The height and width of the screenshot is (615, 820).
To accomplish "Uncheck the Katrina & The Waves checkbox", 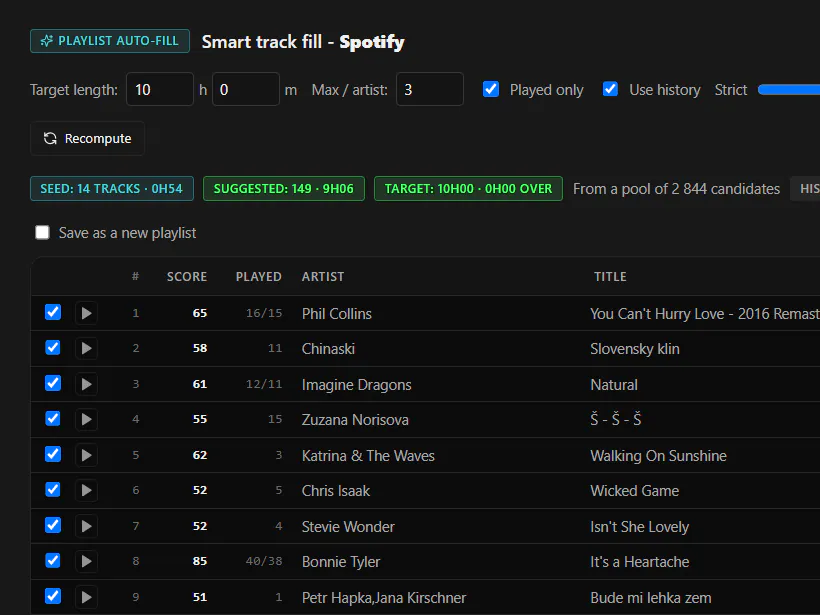I will coord(53,454).
